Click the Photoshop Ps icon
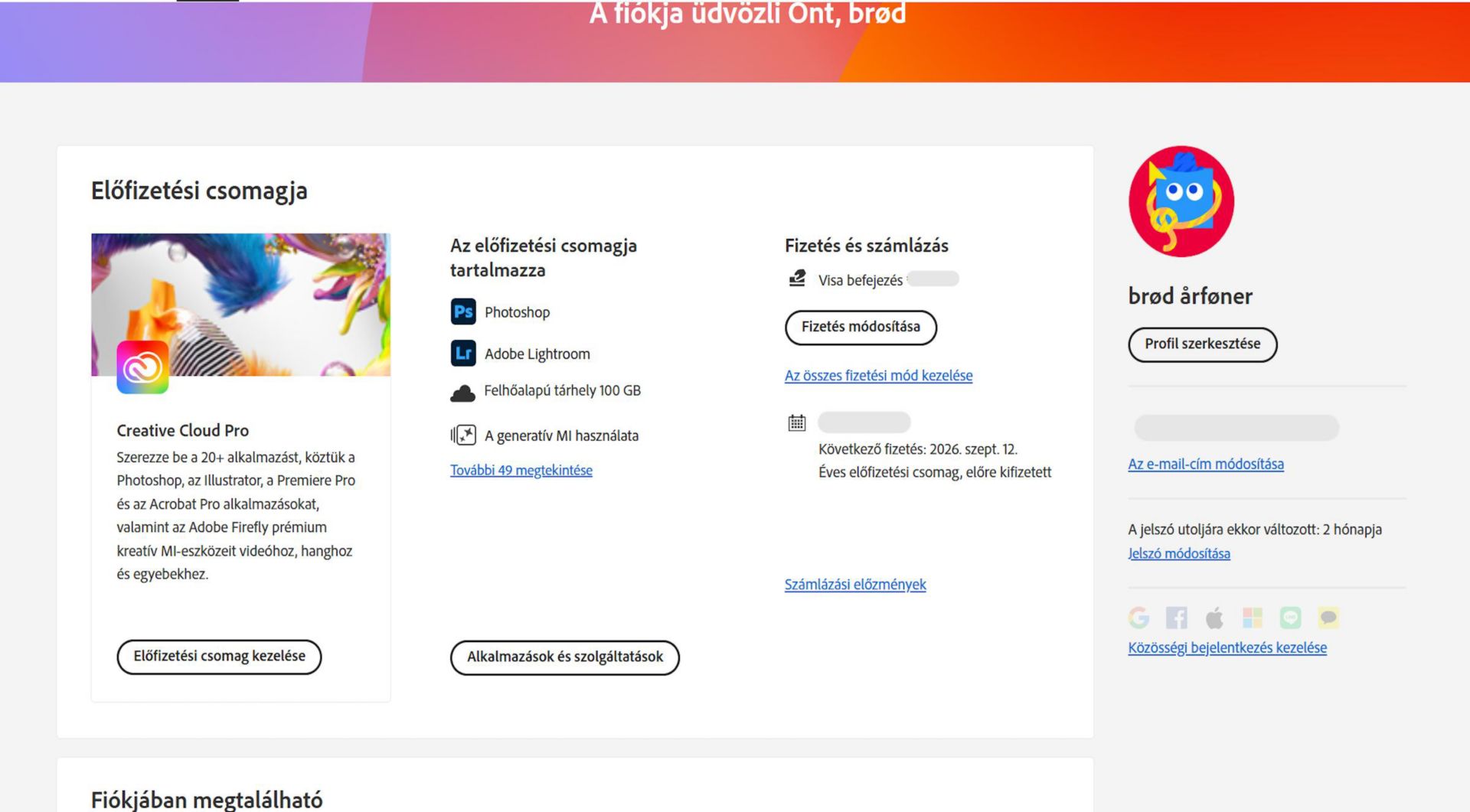The height and width of the screenshot is (812, 1470). click(463, 312)
